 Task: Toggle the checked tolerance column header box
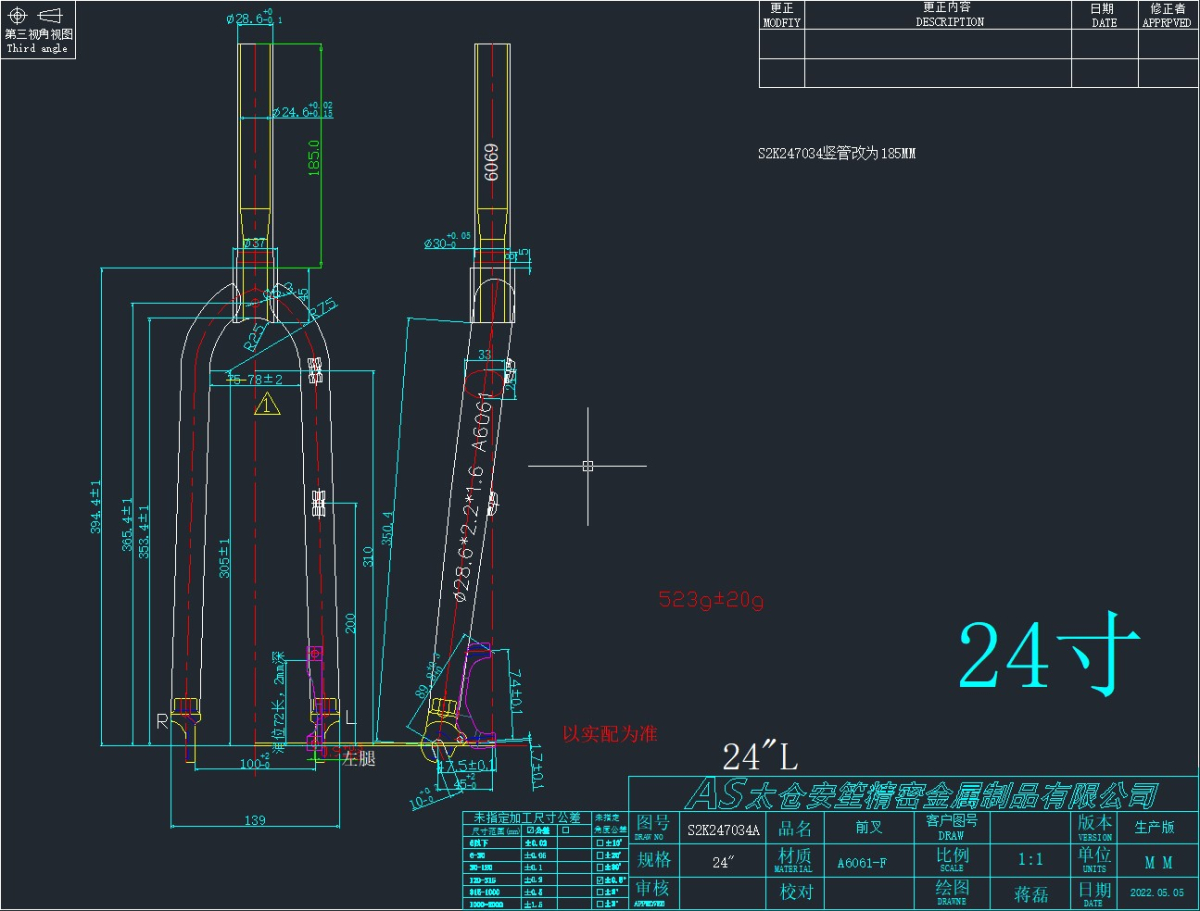529,831
